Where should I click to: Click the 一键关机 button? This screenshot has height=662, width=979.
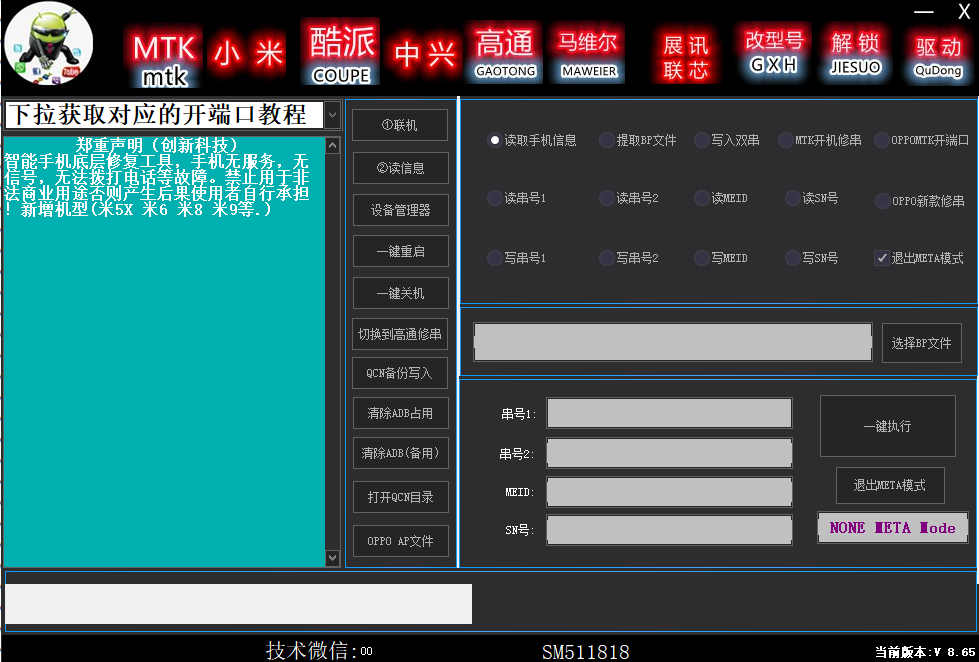pos(400,293)
